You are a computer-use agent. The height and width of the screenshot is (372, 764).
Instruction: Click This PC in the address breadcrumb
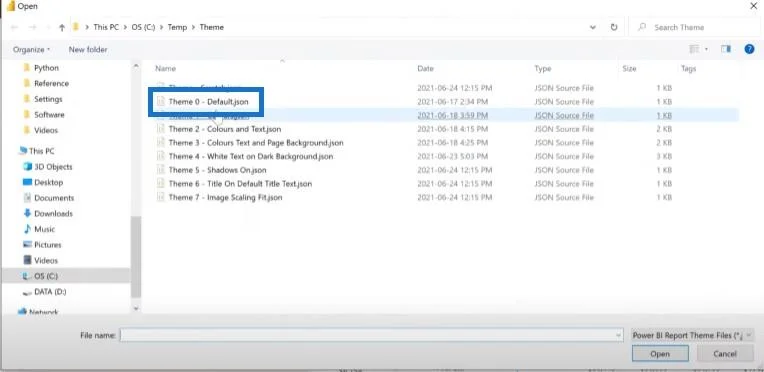pos(106,27)
